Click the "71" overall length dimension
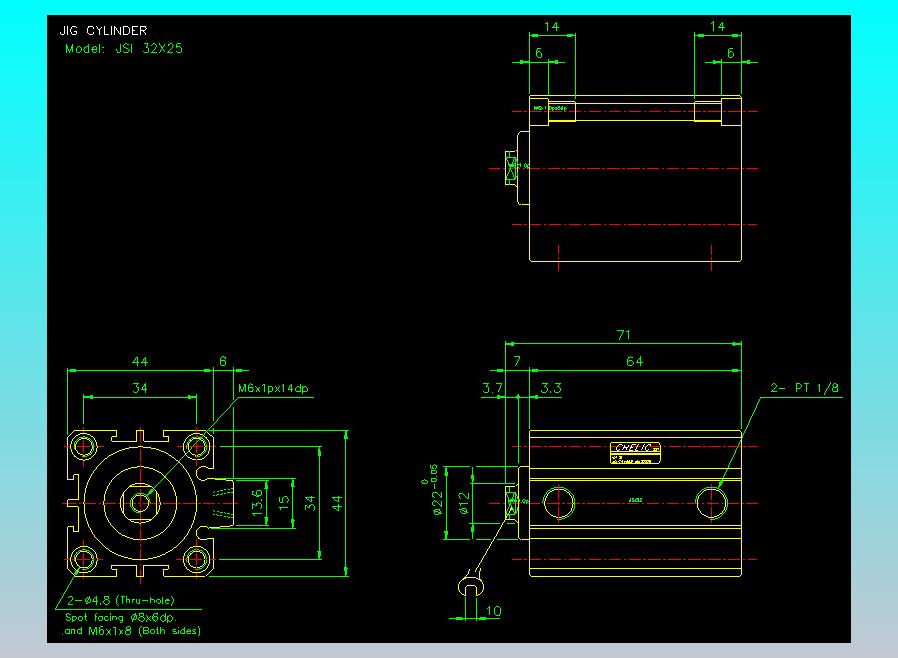This screenshot has height=658, width=898. 624,334
